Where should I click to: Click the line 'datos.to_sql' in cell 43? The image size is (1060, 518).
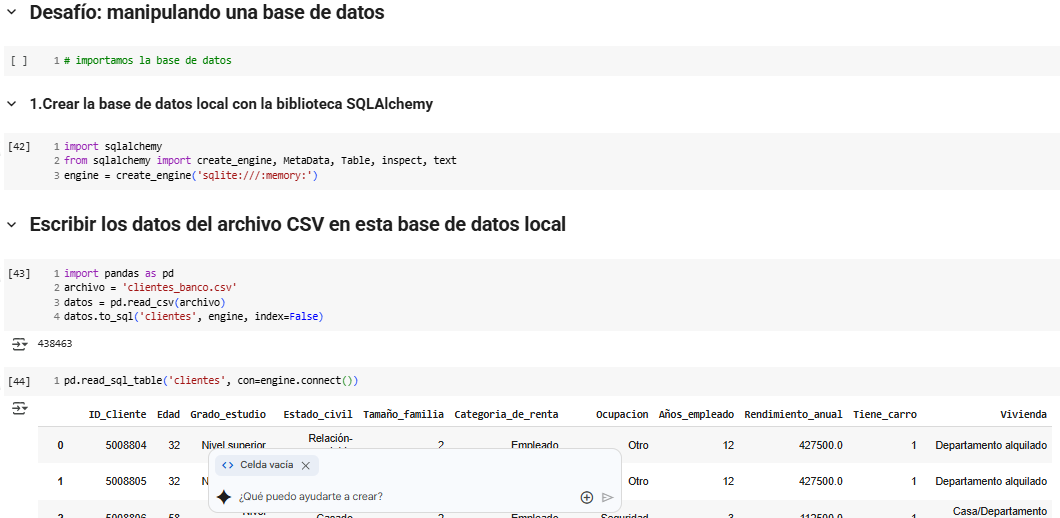194,316
